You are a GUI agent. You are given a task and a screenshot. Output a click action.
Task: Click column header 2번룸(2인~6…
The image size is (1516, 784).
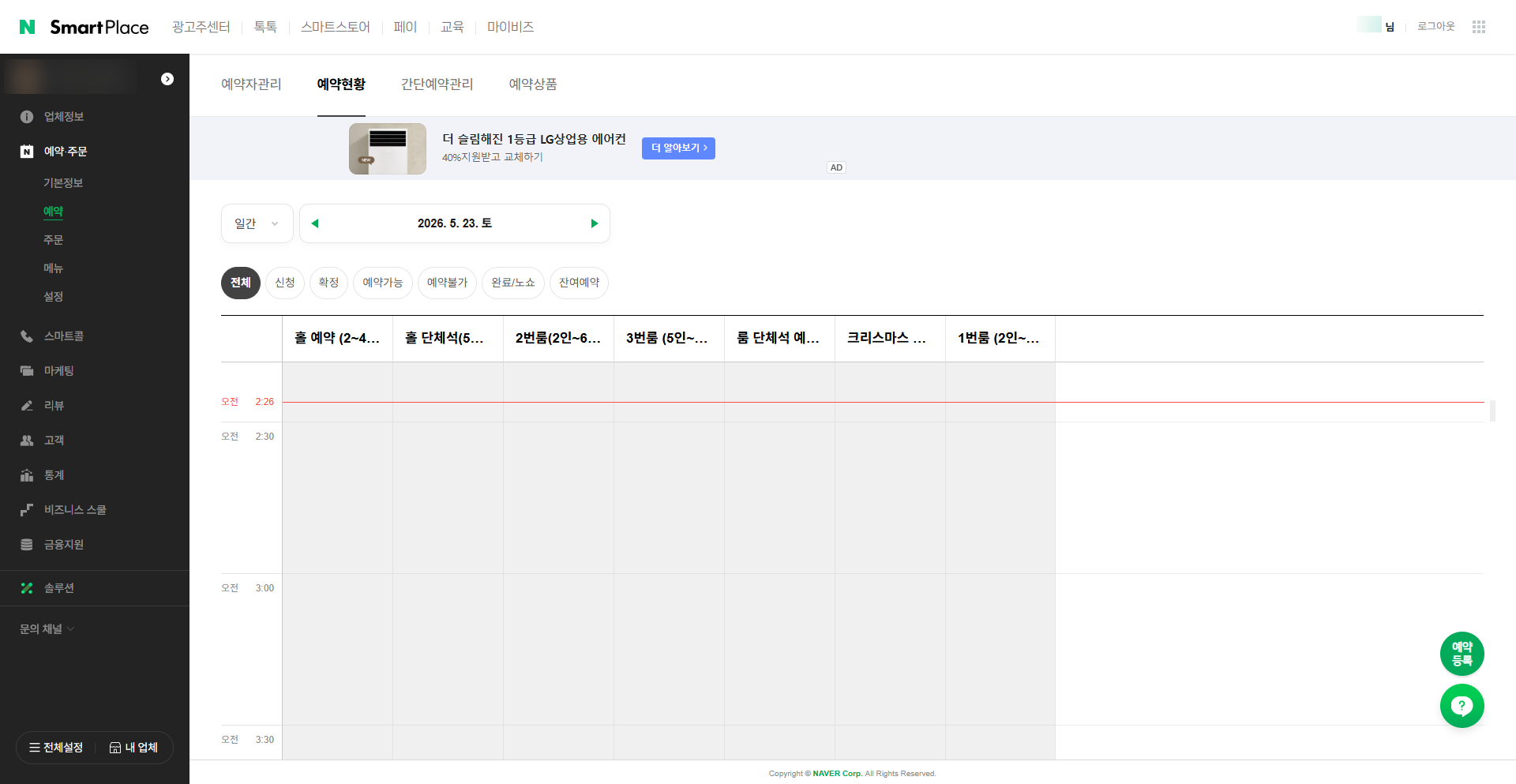coord(558,338)
